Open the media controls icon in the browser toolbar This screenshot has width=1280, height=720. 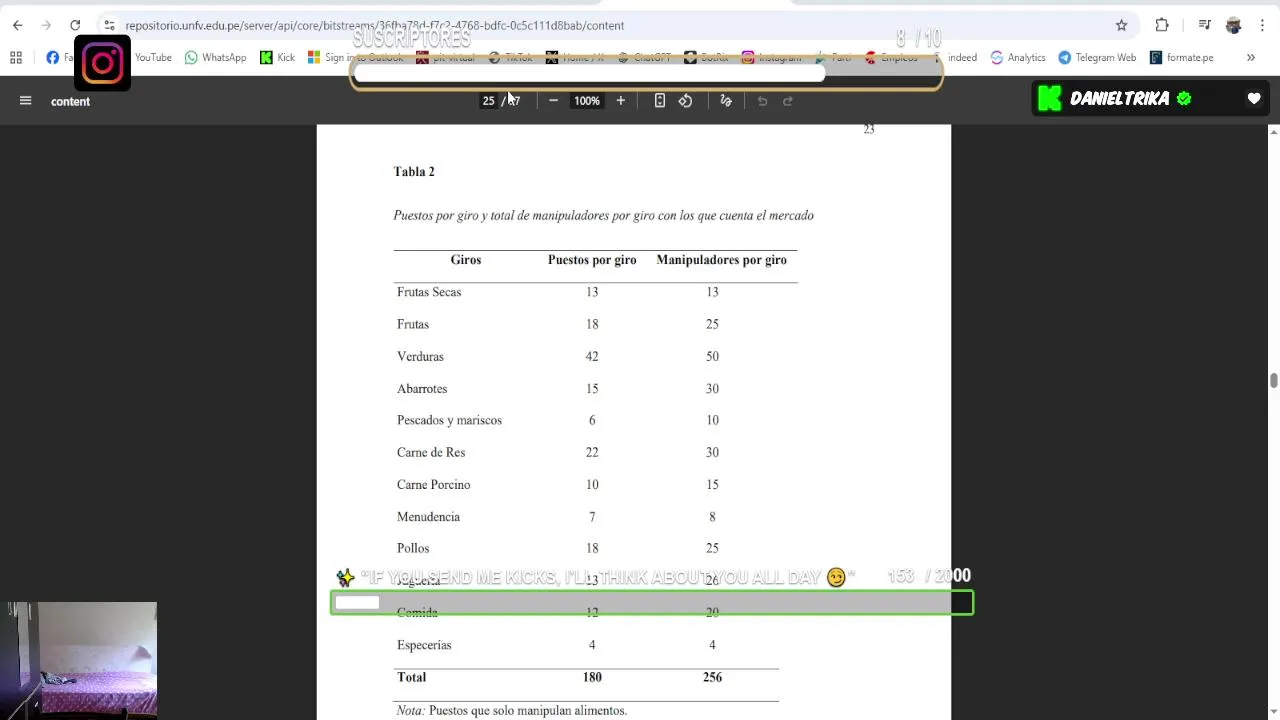(x=1205, y=25)
